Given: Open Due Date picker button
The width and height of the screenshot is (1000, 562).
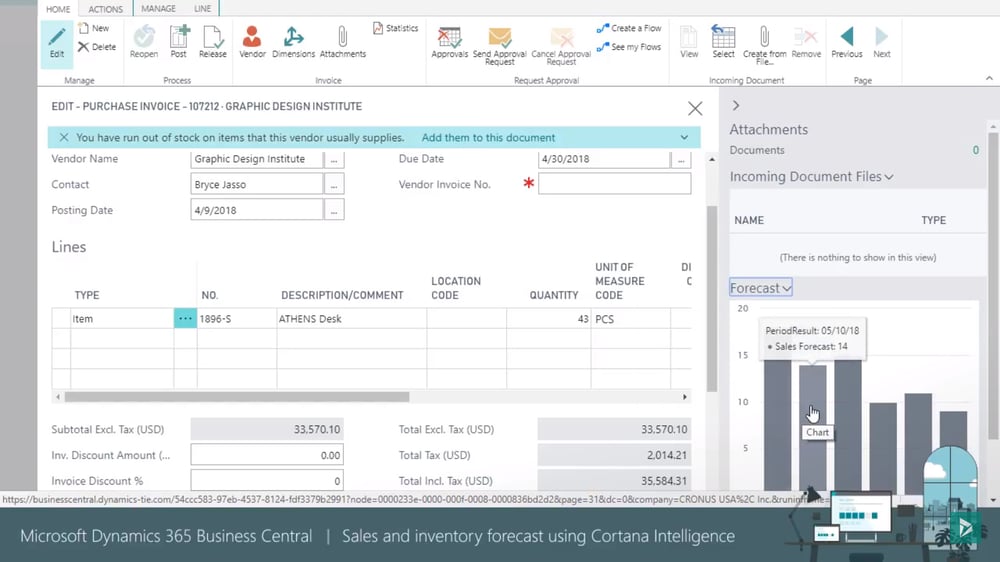Looking at the screenshot, I should pyautogui.click(x=681, y=159).
